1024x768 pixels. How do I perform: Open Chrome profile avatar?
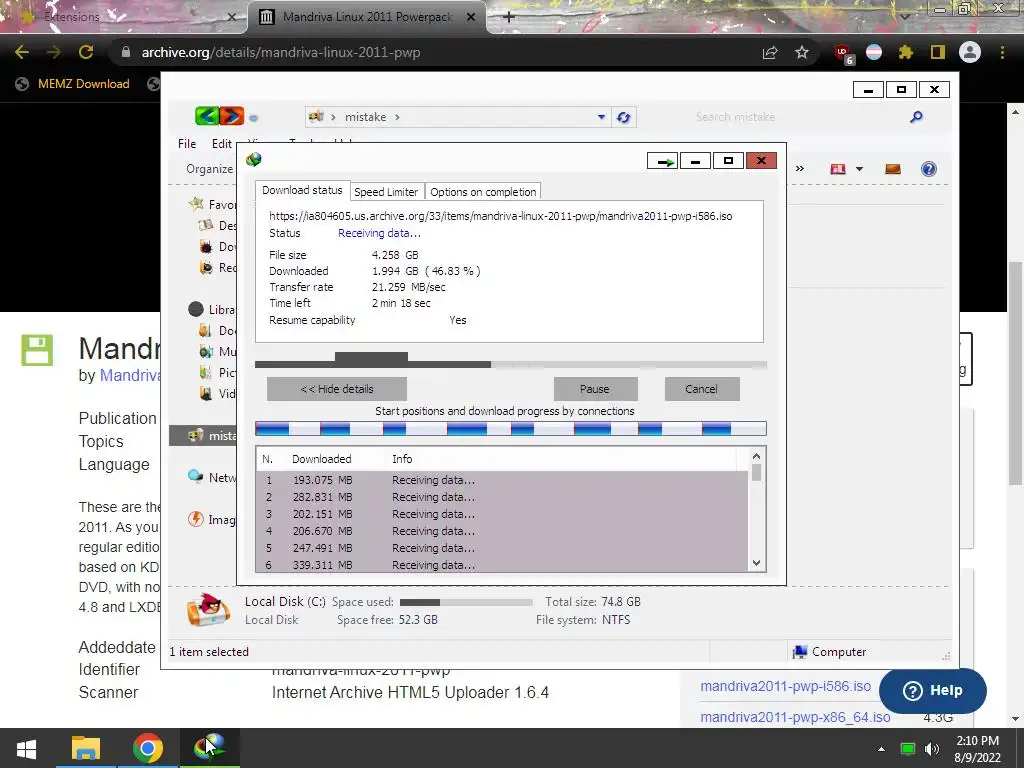pos(970,52)
